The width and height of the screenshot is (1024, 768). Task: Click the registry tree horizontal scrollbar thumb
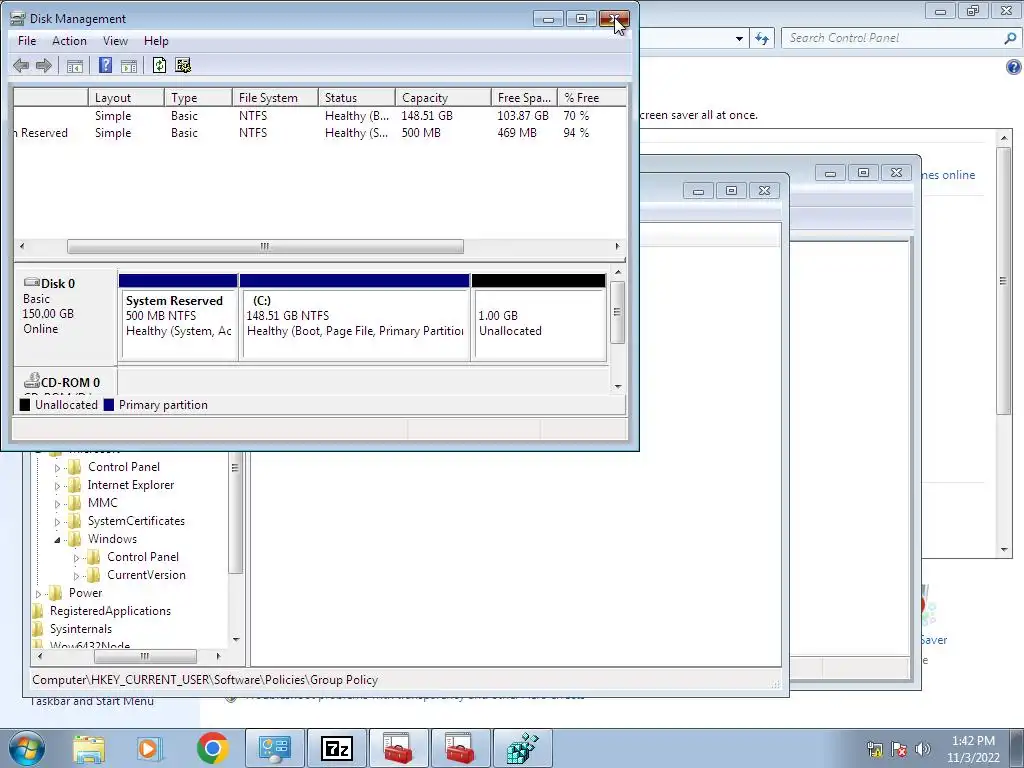pos(145,656)
